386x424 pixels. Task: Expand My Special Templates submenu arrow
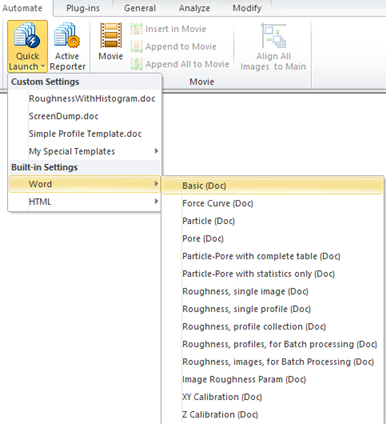pyautogui.click(x=156, y=151)
